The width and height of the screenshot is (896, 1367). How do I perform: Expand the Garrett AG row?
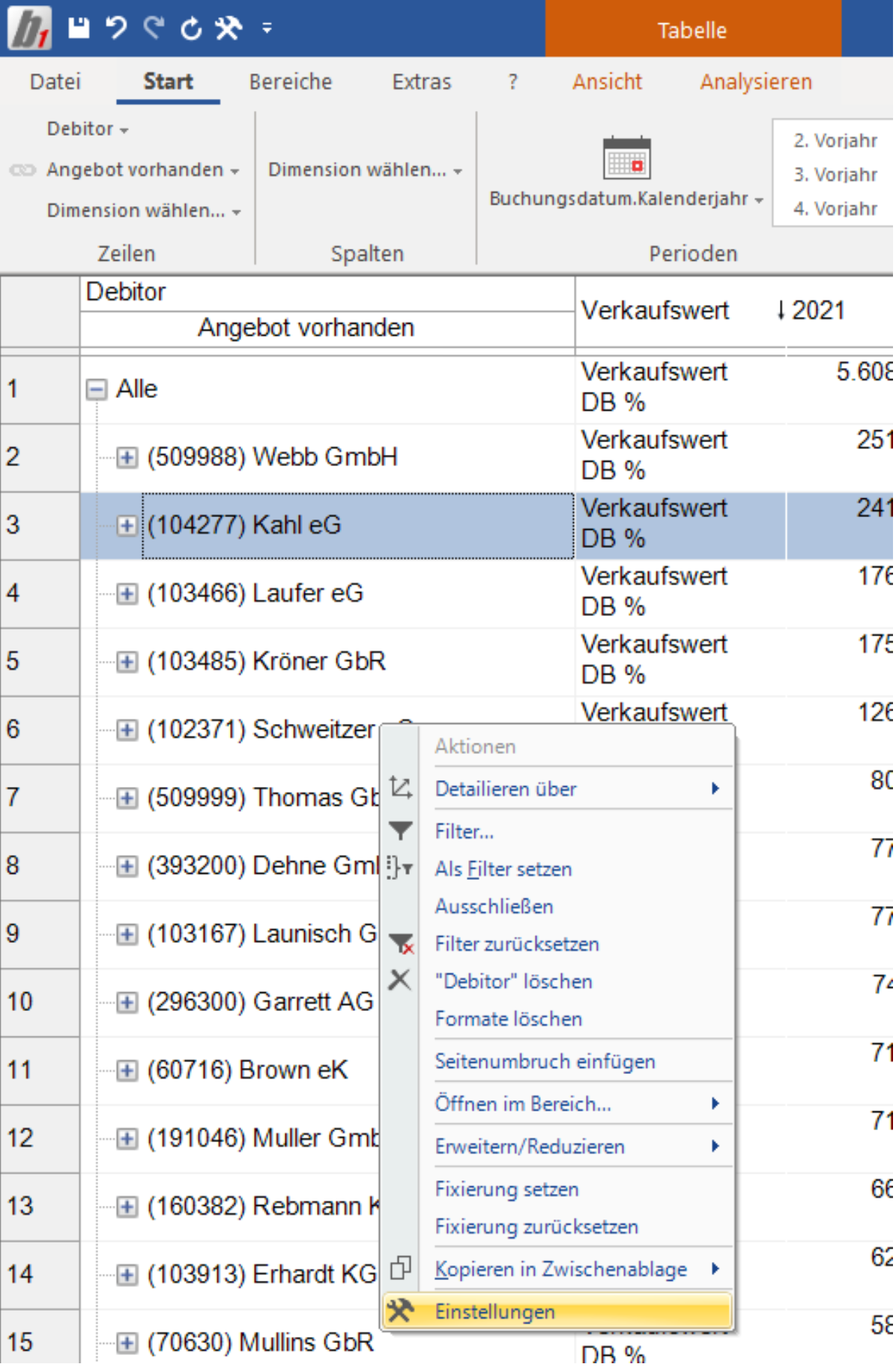coord(127,1002)
